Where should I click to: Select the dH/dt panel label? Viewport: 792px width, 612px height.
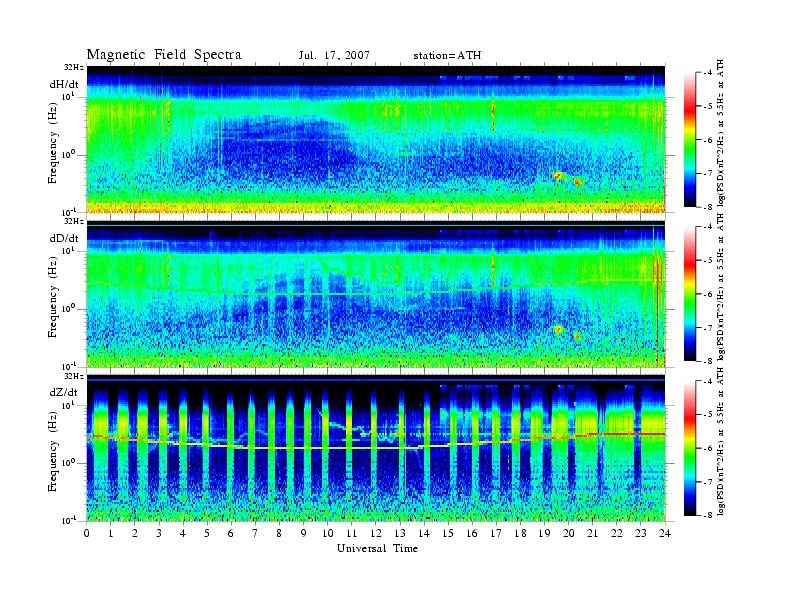[64, 84]
